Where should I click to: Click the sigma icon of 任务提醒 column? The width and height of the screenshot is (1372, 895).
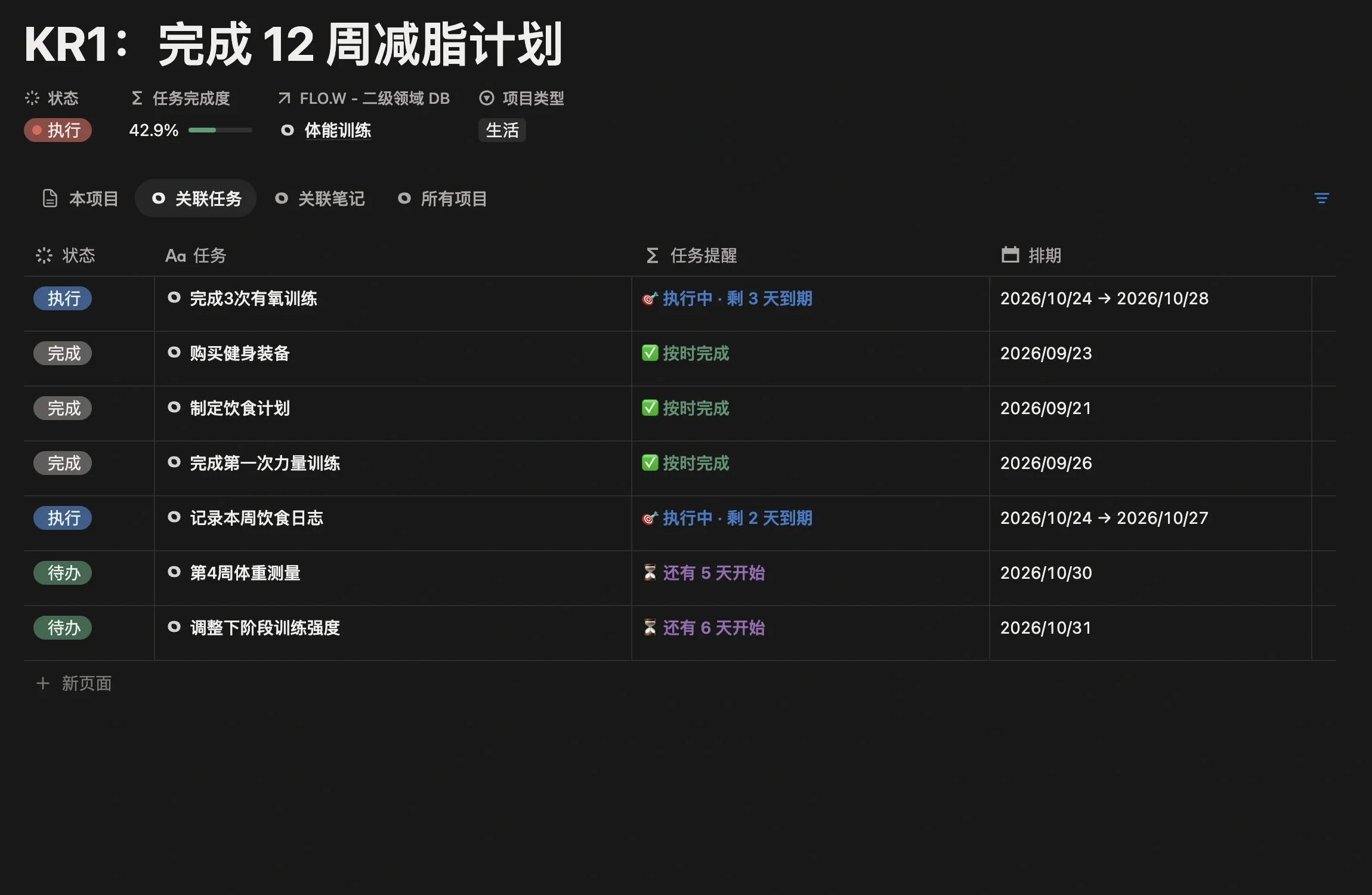652,255
